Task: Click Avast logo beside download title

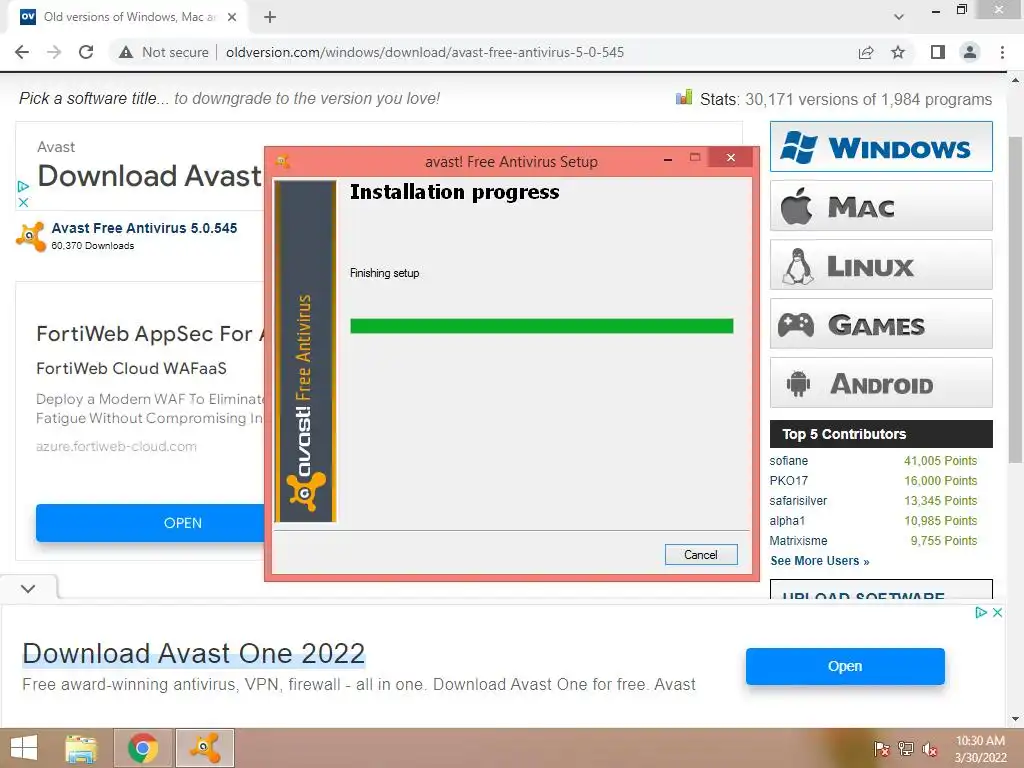Action: click(31, 236)
